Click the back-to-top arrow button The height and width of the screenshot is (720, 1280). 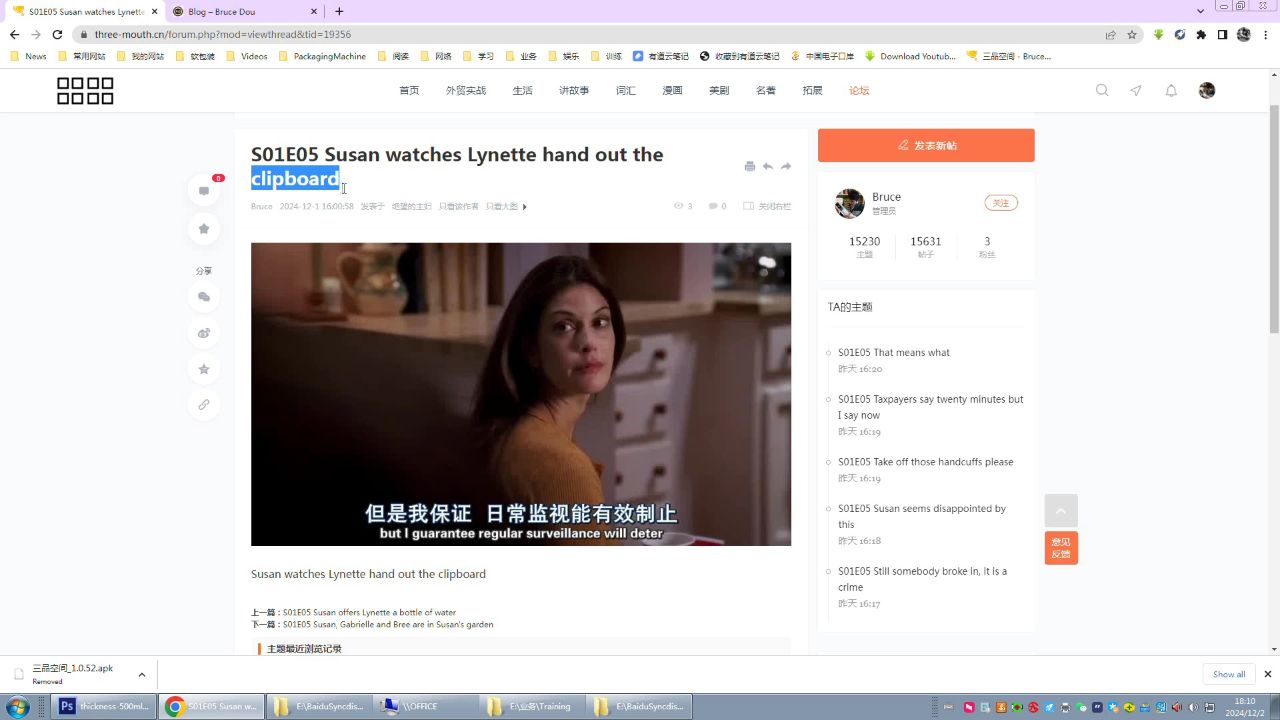(x=1061, y=511)
